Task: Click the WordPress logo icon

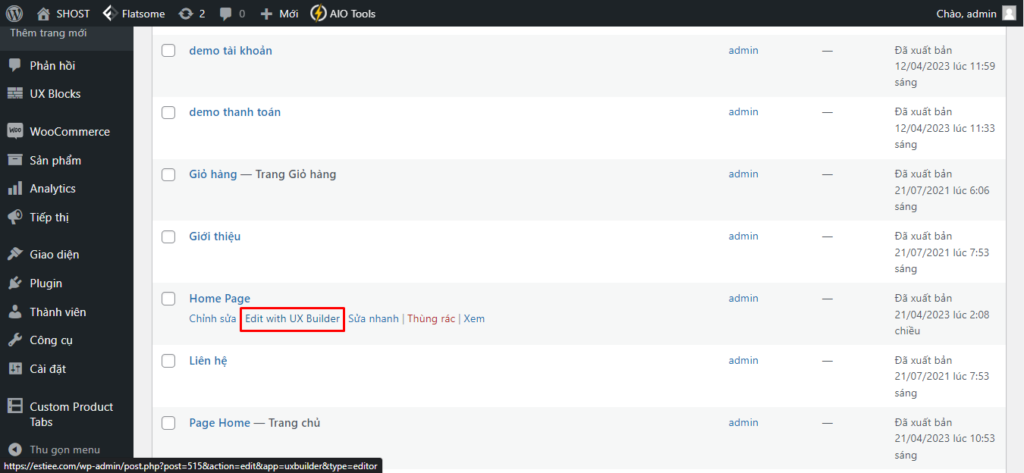Action: point(14,14)
